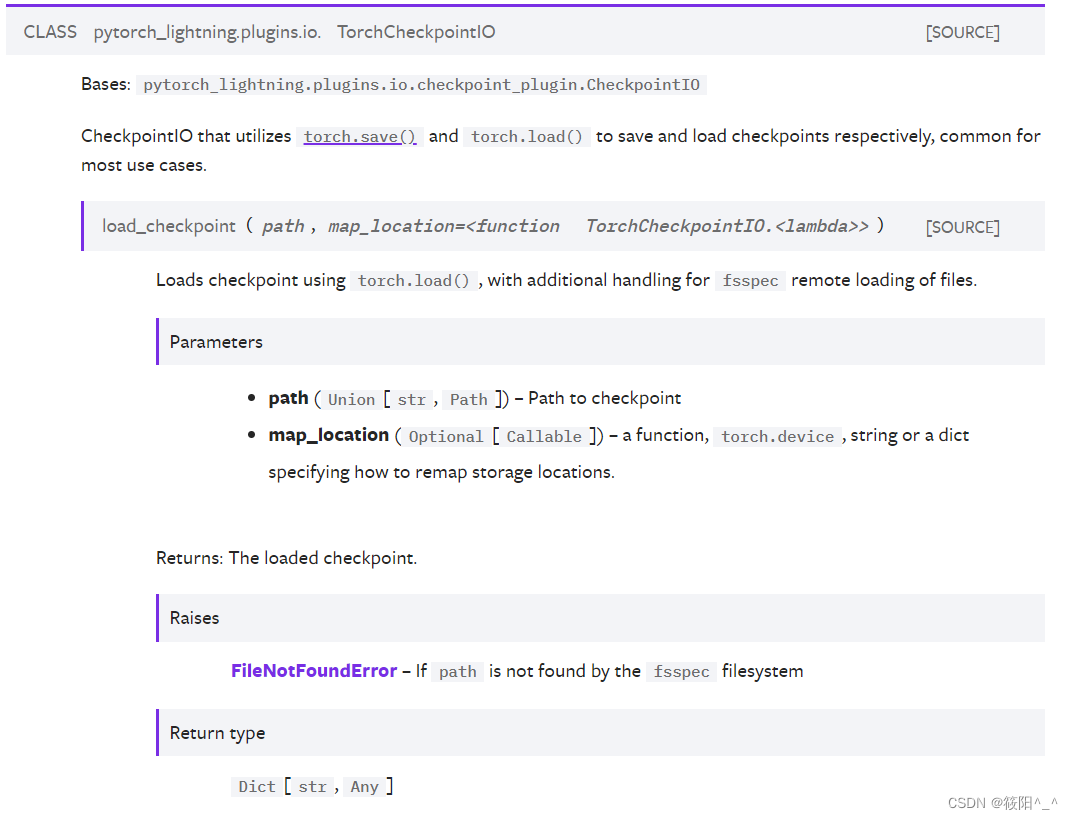Open the Optional type reference for map_location
The width and height of the screenshot is (1073, 820).
(446, 436)
